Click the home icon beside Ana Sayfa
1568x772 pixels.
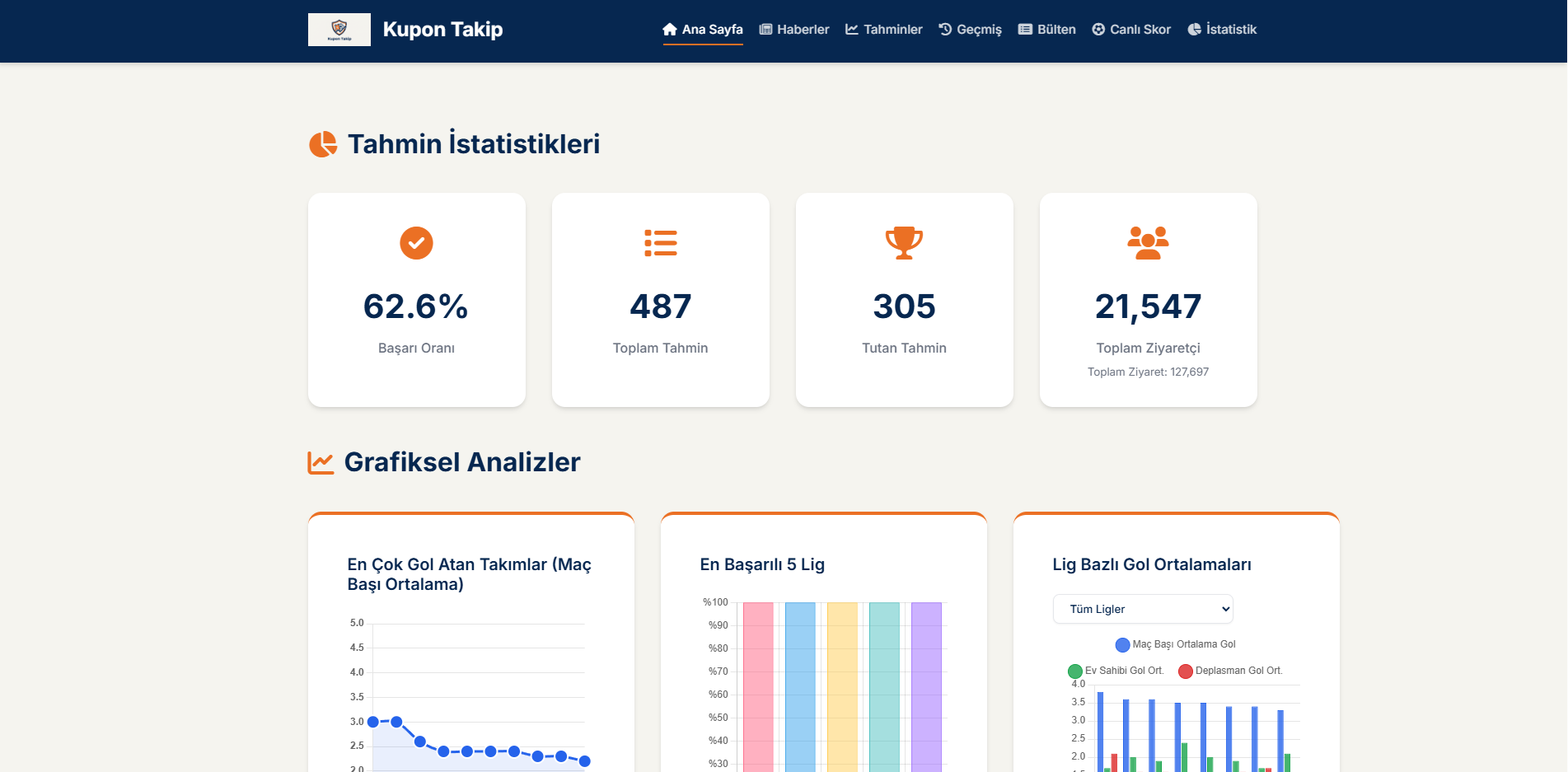(670, 30)
